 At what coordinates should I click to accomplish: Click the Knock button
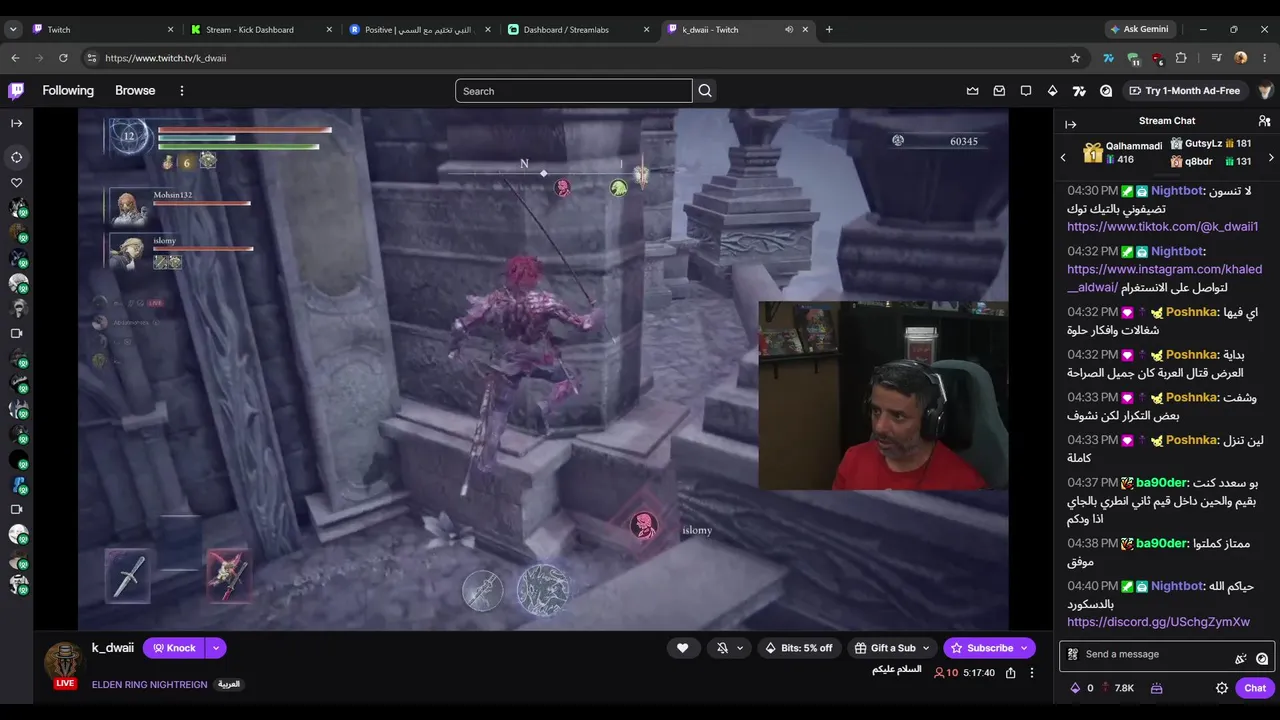174,648
